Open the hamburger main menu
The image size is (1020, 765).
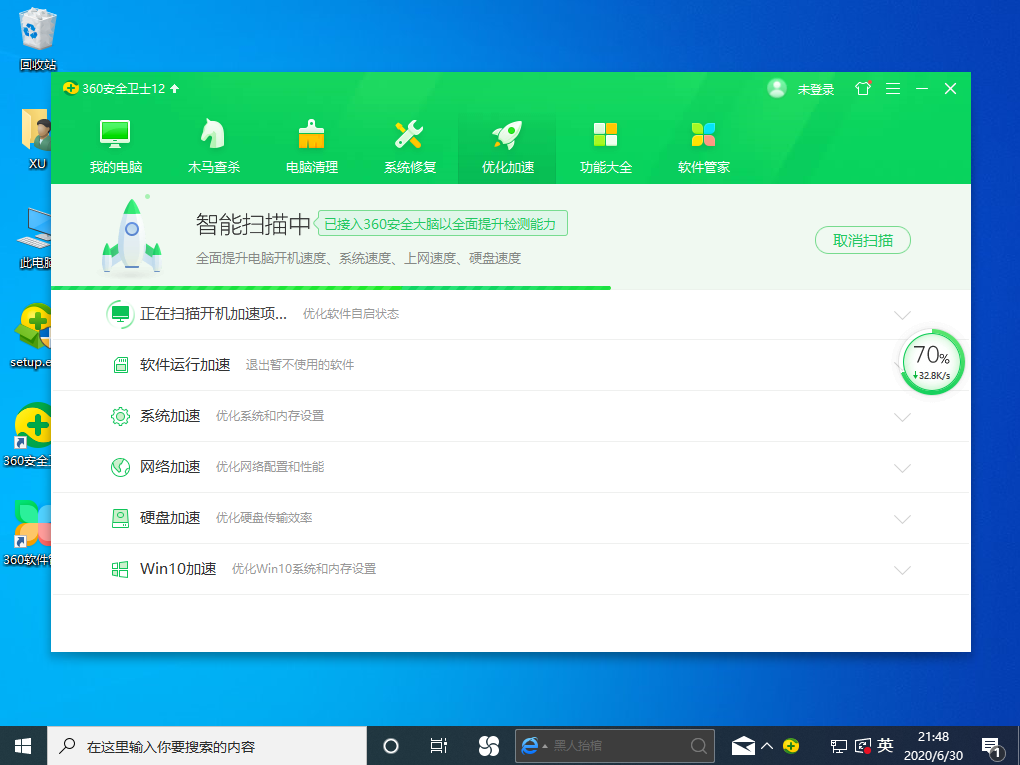892,89
